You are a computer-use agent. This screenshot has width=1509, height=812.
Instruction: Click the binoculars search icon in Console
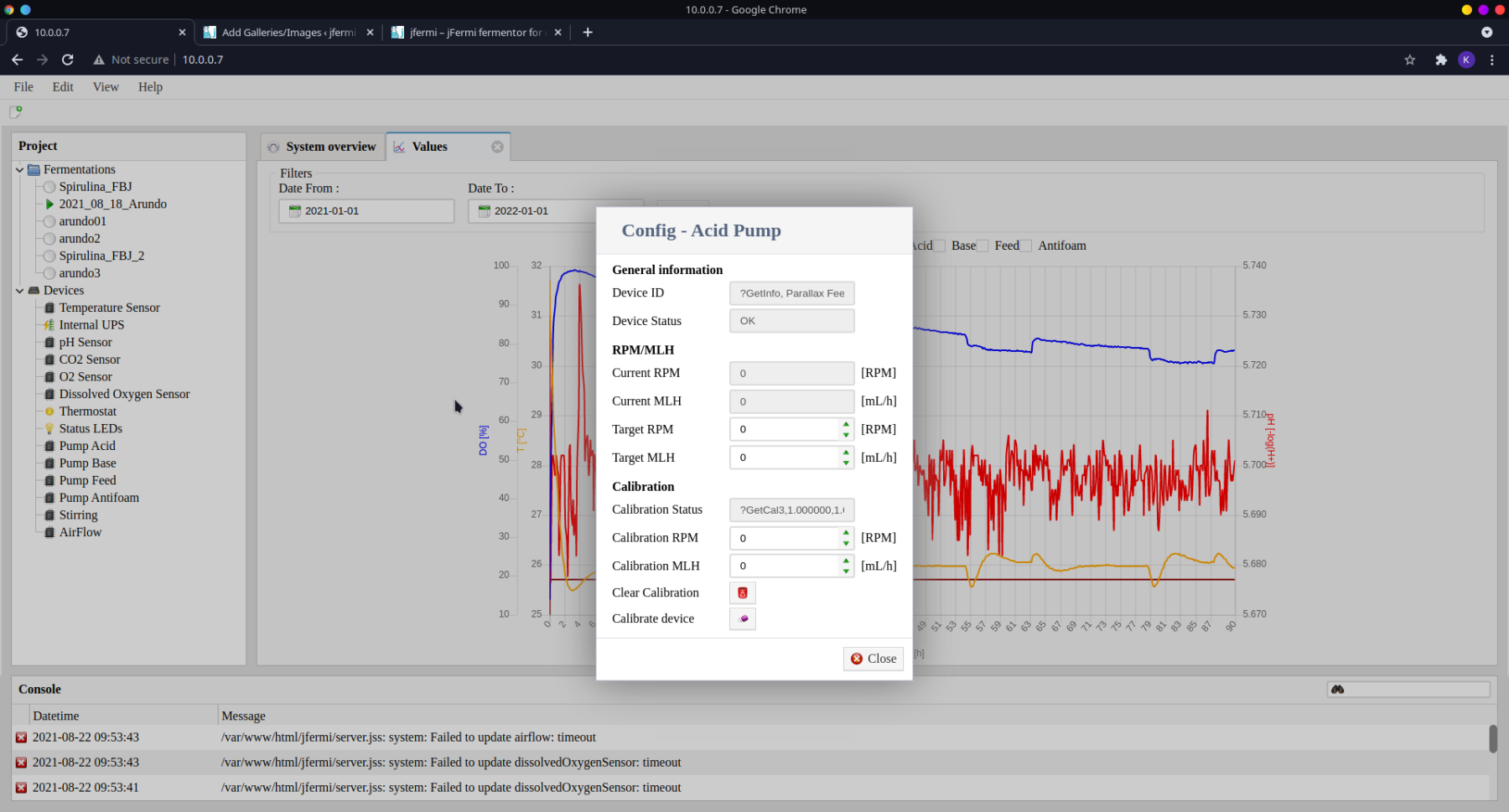point(1337,689)
